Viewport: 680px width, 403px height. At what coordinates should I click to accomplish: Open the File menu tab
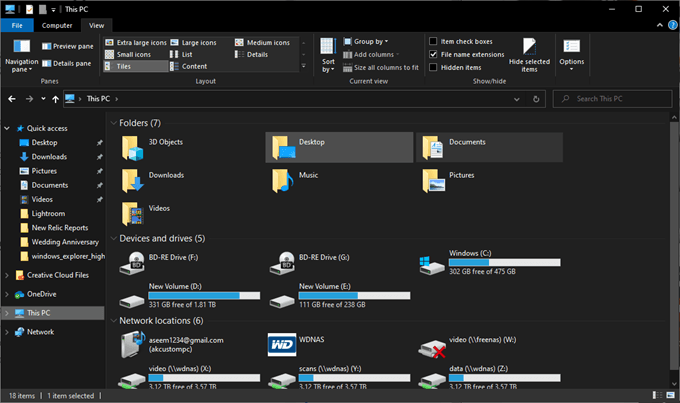[x=17, y=24]
